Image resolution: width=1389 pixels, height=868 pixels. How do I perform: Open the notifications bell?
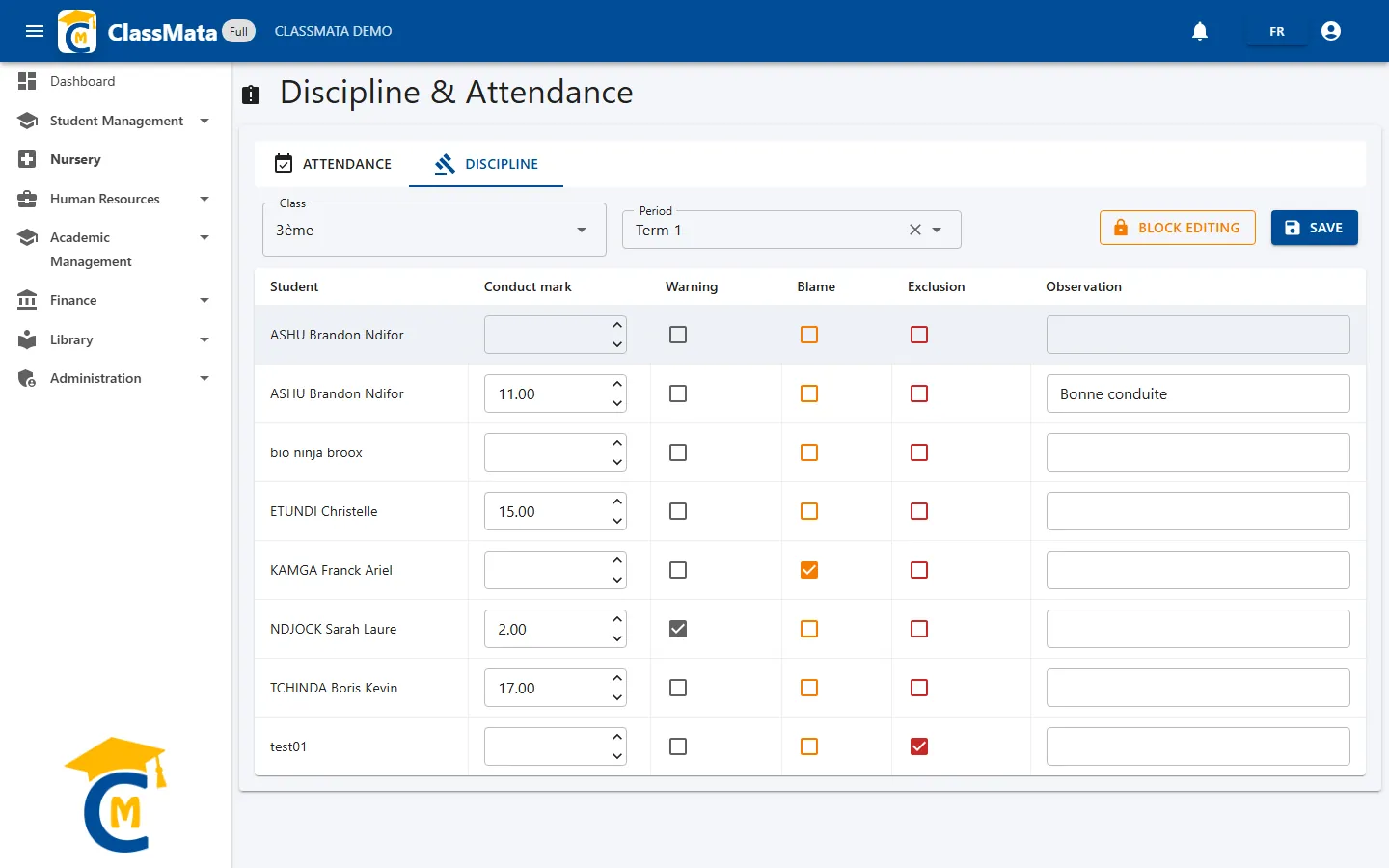coord(1200,31)
